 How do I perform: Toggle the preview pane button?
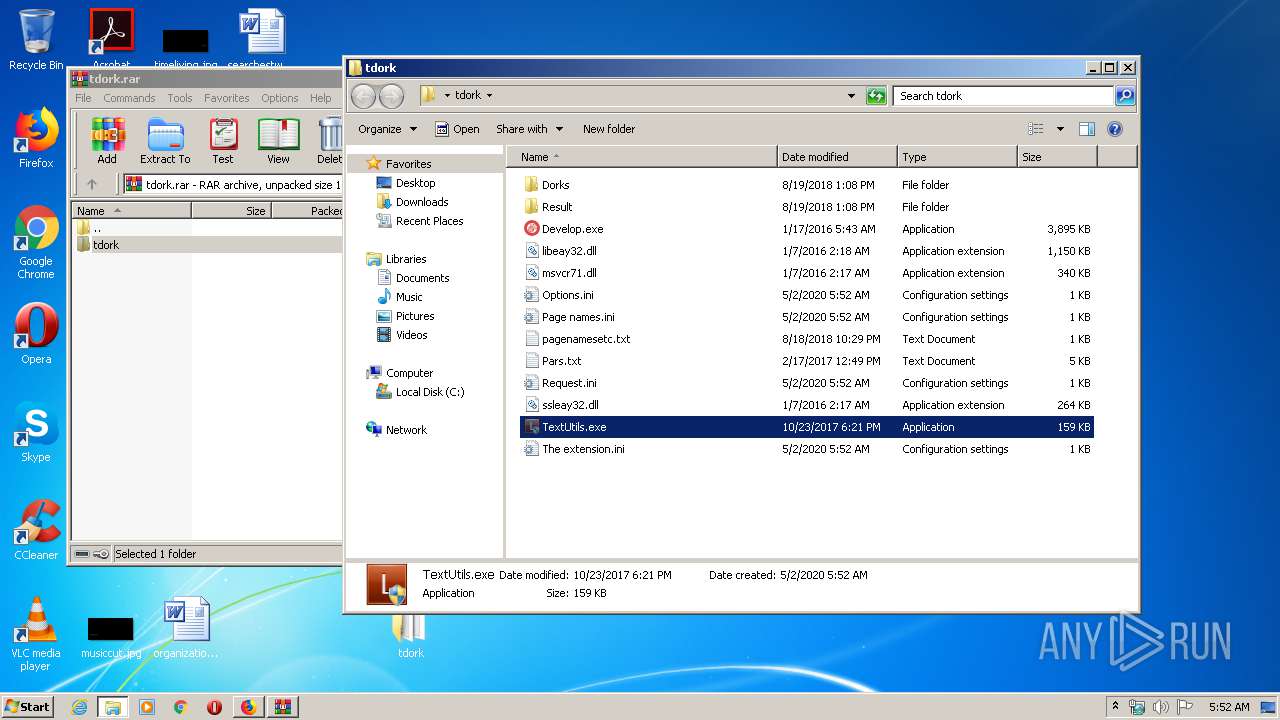pos(1087,129)
